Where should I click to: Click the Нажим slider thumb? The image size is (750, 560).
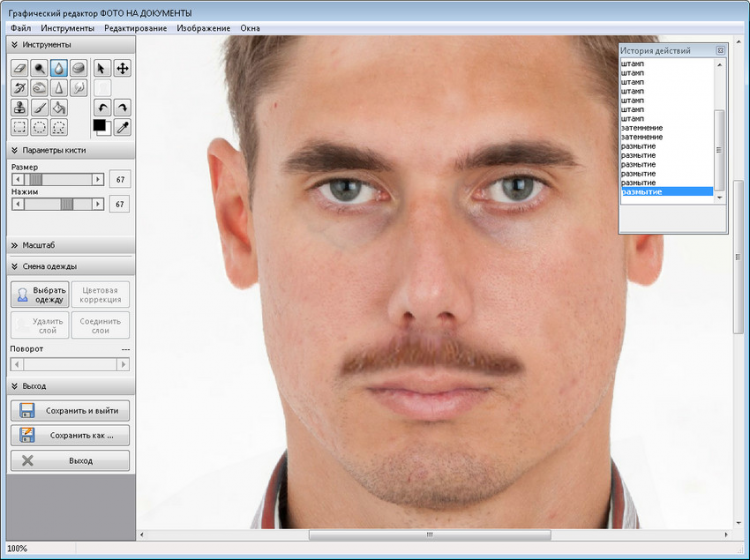(x=67, y=204)
